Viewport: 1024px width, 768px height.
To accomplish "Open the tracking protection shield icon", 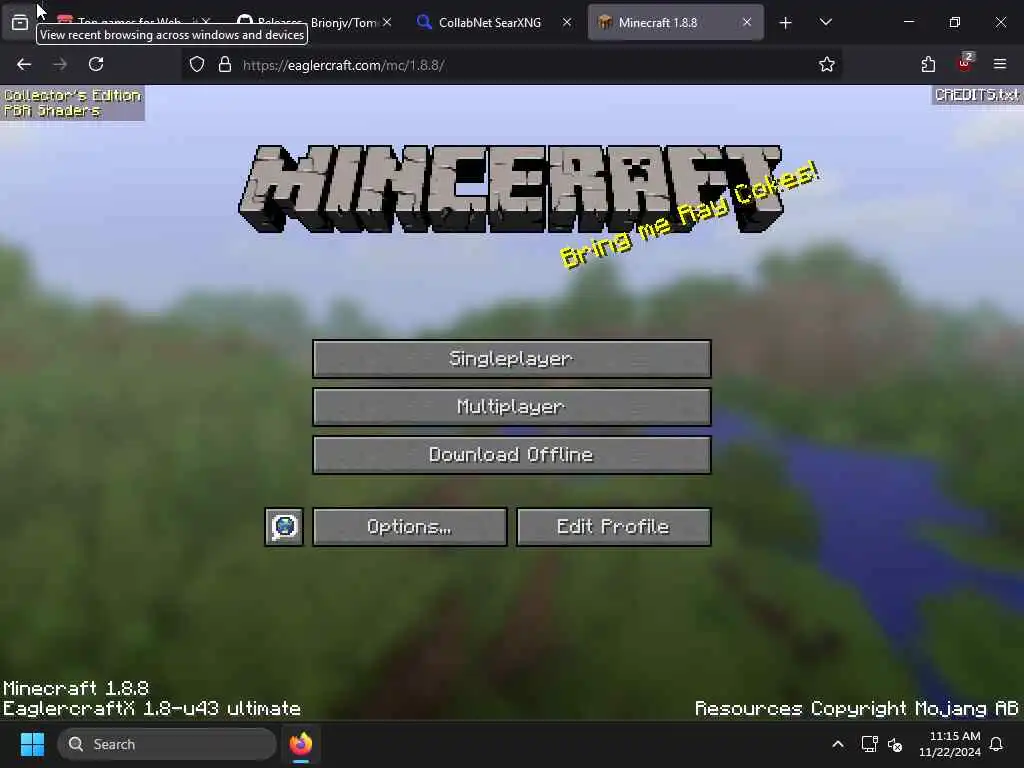I will pos(197,65).
